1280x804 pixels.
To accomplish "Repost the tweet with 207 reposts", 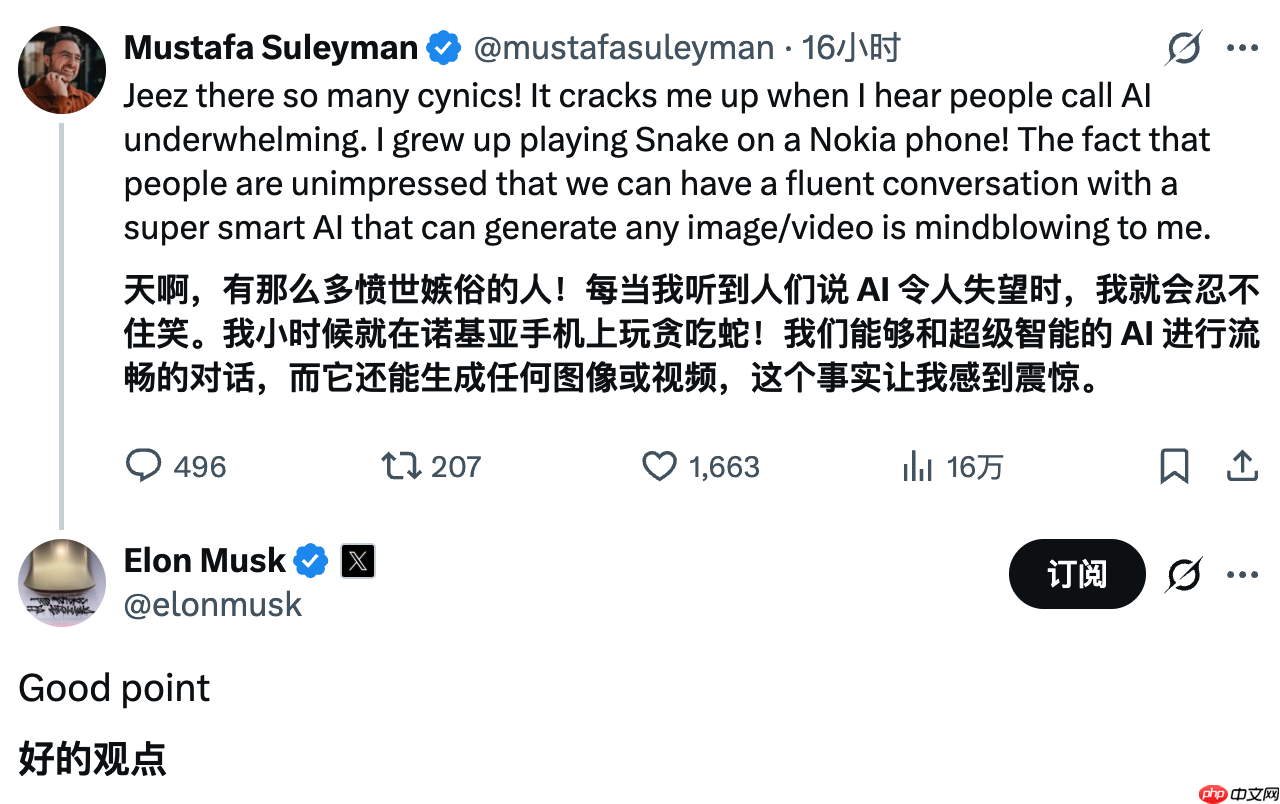I will pyautogui.click(x=402, y=466).
